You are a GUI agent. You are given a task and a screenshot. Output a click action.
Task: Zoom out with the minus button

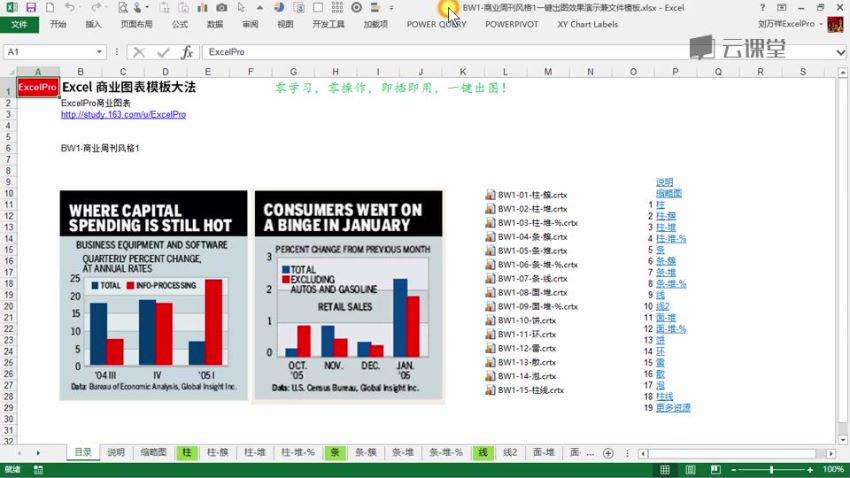click(x=733, y=470)
